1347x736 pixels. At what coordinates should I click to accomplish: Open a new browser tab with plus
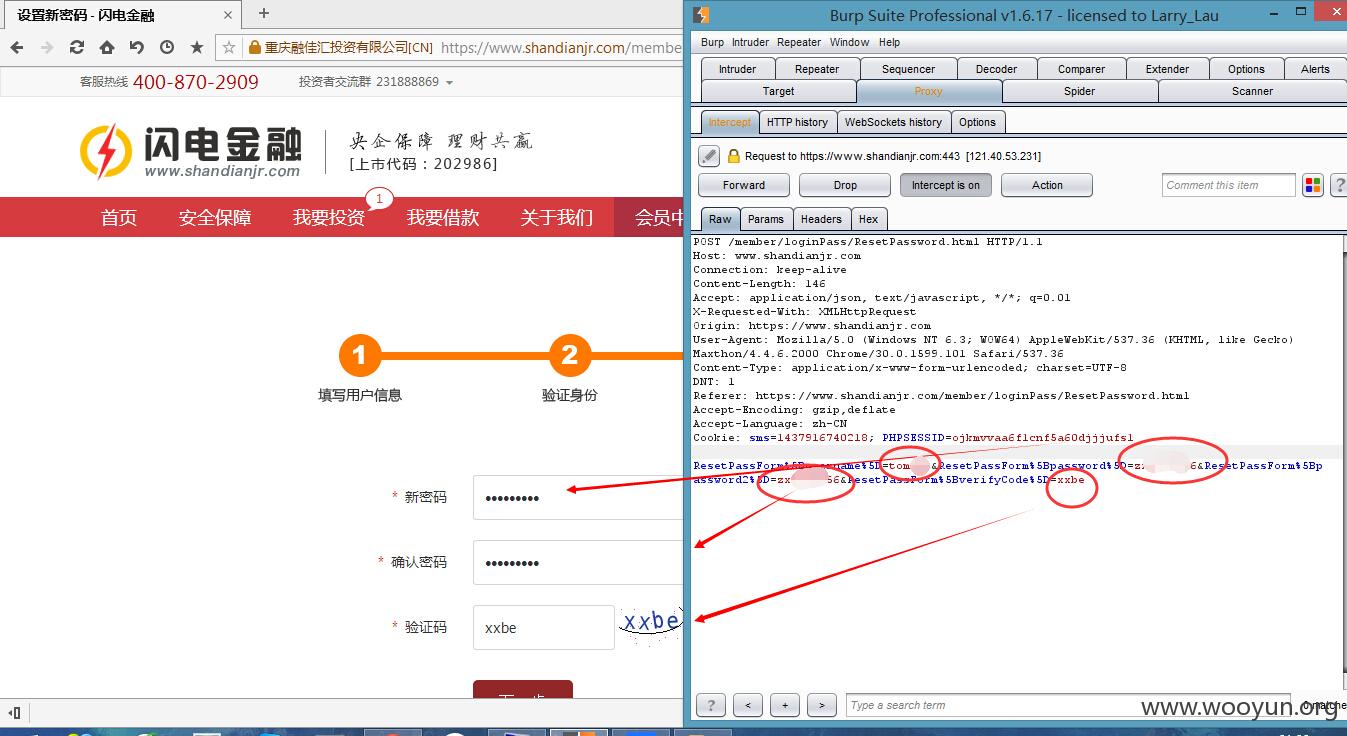[x=264, y=13]
